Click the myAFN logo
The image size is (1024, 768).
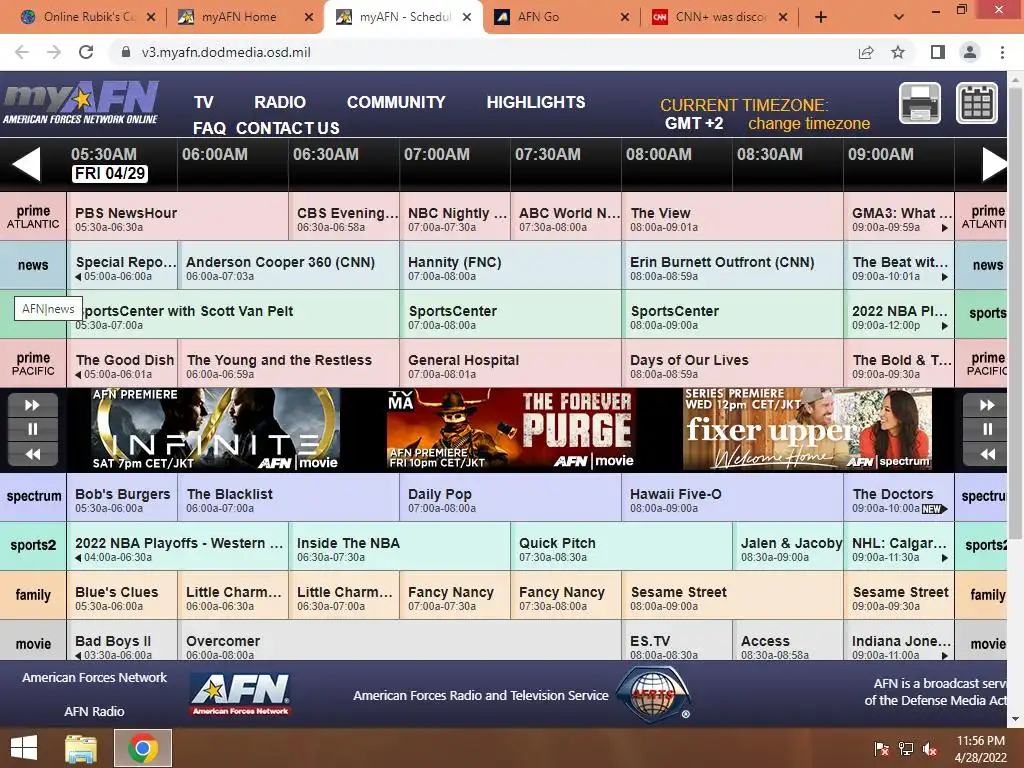click(x=81, y=103)
